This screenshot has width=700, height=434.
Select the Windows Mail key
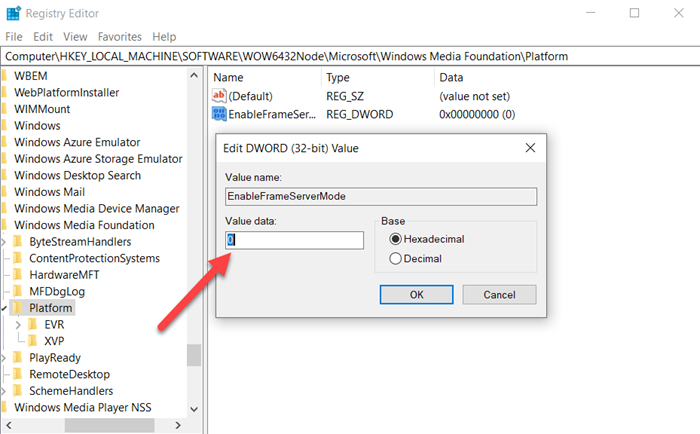coord(49,192)
